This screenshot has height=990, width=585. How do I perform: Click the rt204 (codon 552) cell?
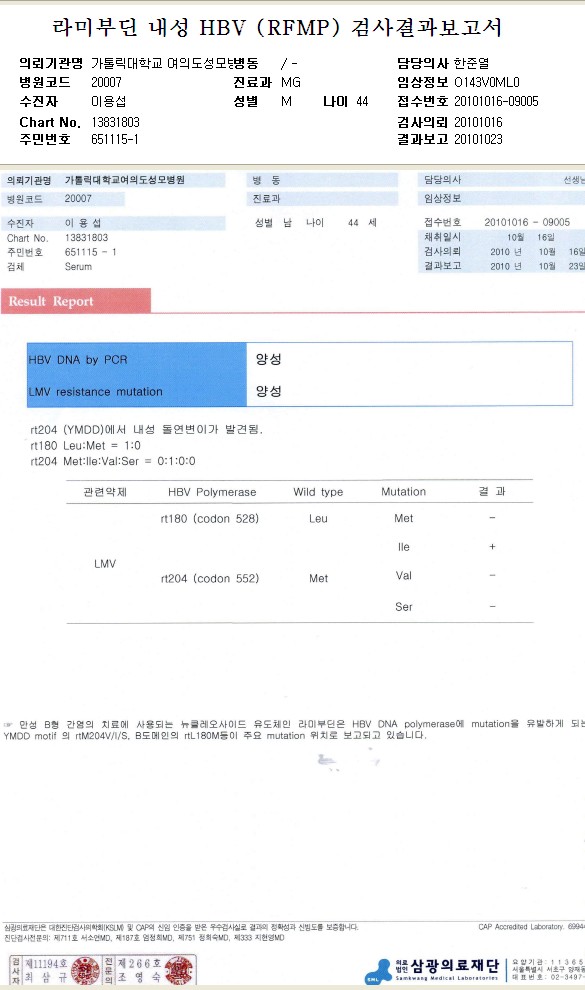210,578
